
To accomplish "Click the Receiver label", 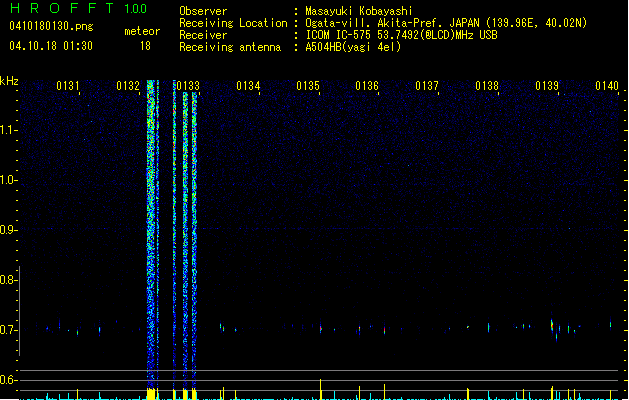I will [x=203, y=35].
